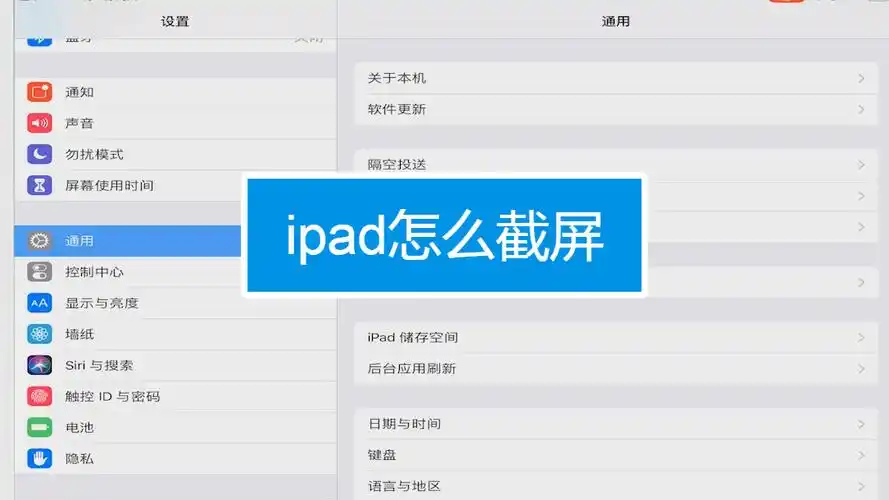Tap the Privacy (隐私) hand icon
Screen dimensions: 889x500
click(x=39, y=459)
